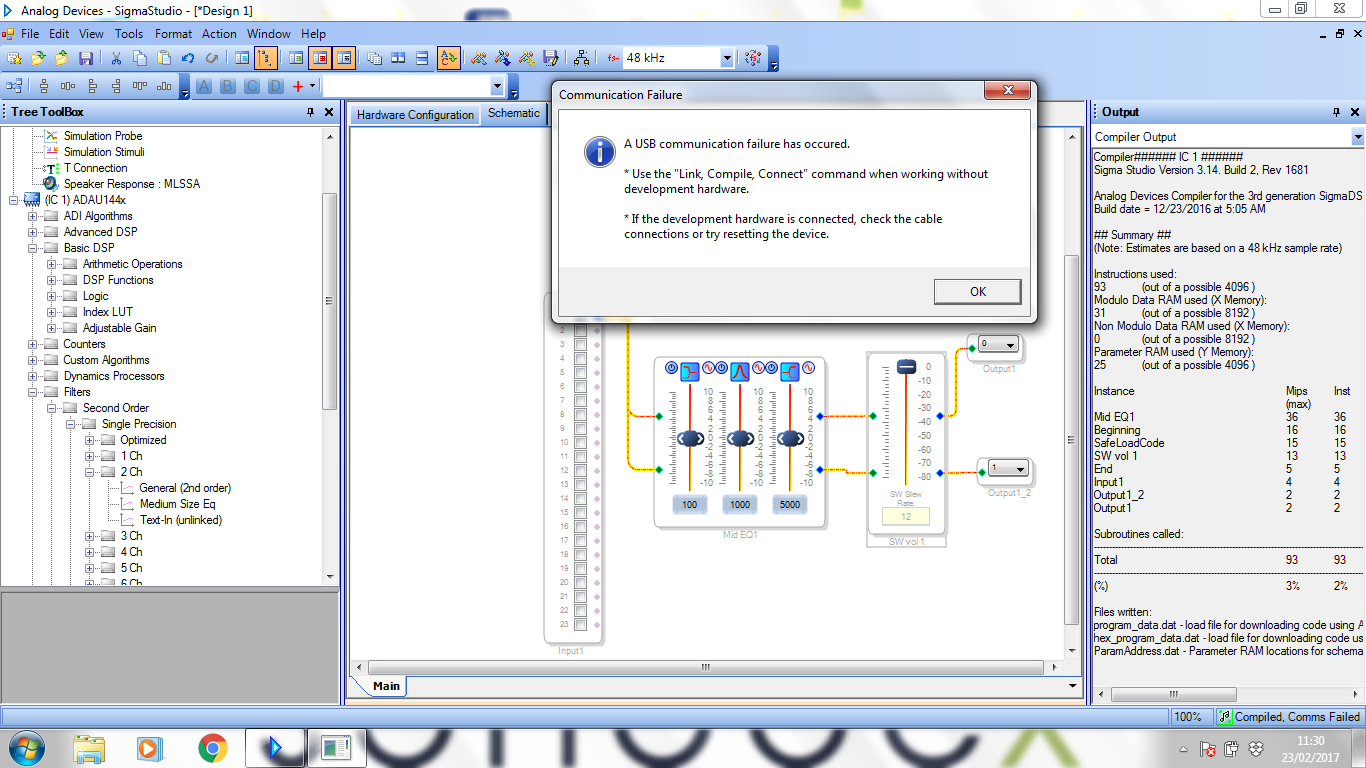
Task: Toggle the power button for the 100 Hz band
Action: coord(672,370)
